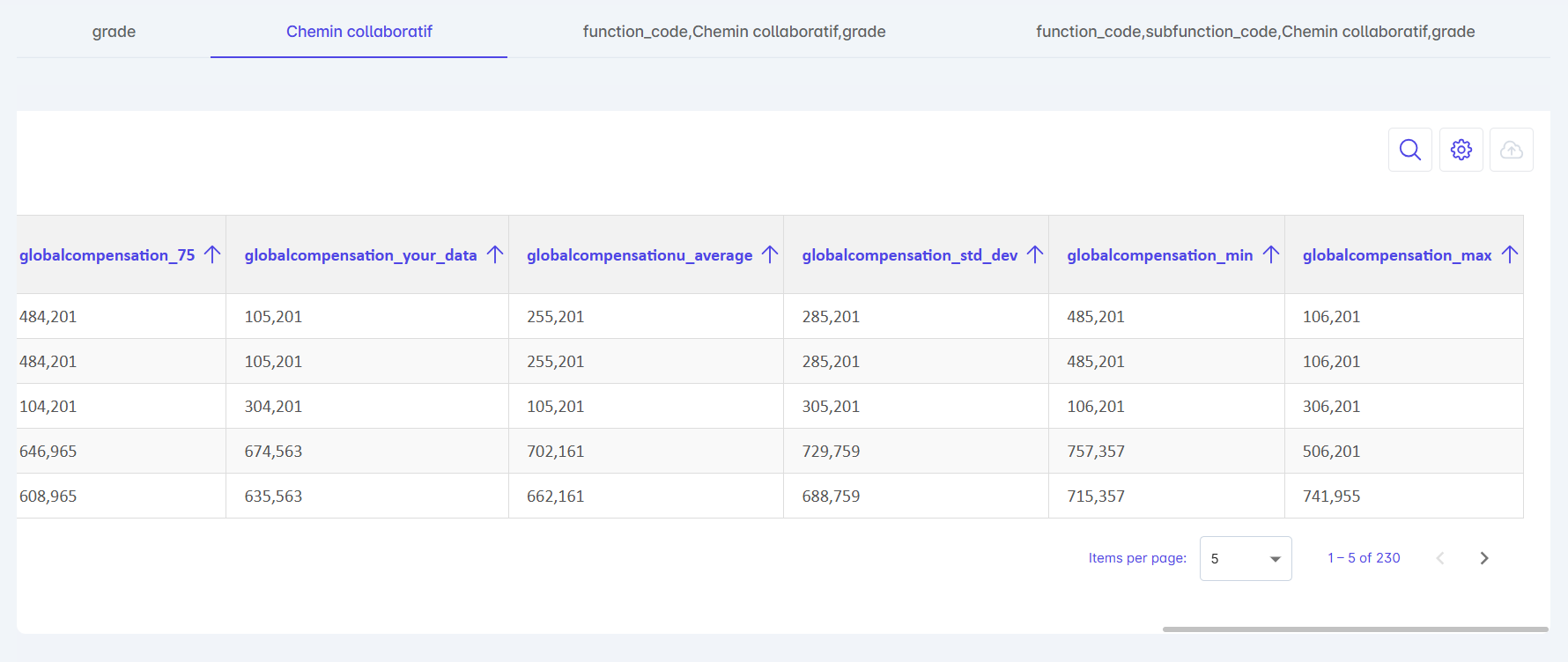The height and width of the screenshot is (662, 1568).
Task: Open function_code,subfunction_code,Chemin collaboratif,grade tab
Action: (x=1254, y=32)
